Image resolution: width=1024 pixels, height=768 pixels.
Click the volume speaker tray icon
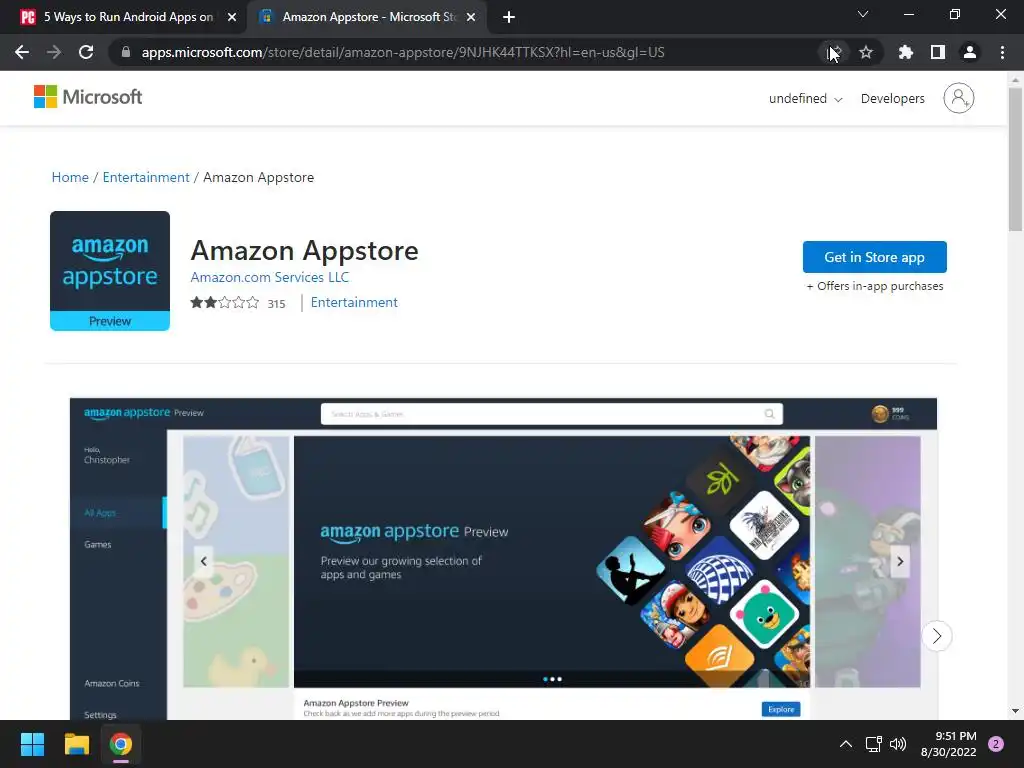(898, 744)
